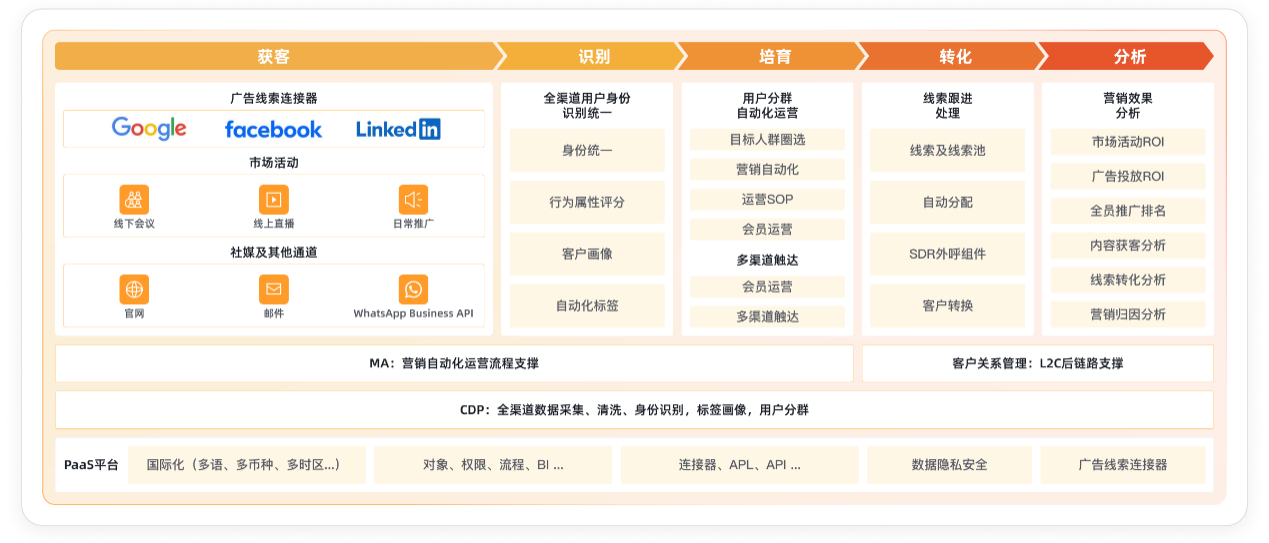Click the 市场活动 section heading
The image size is (1269, 543).
click(273, 162)
